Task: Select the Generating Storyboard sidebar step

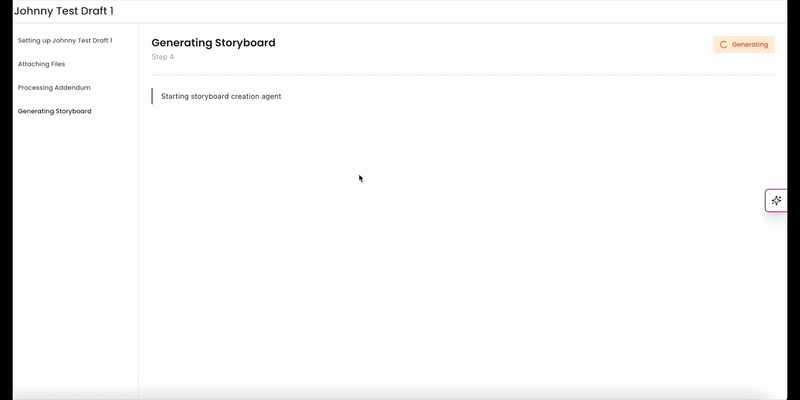Action: click(55, 111)
